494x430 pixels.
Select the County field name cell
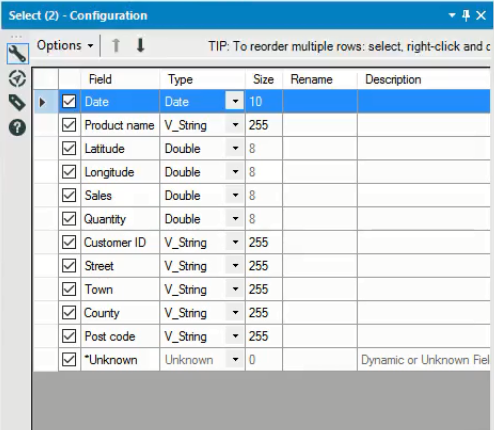click(120, 313)
